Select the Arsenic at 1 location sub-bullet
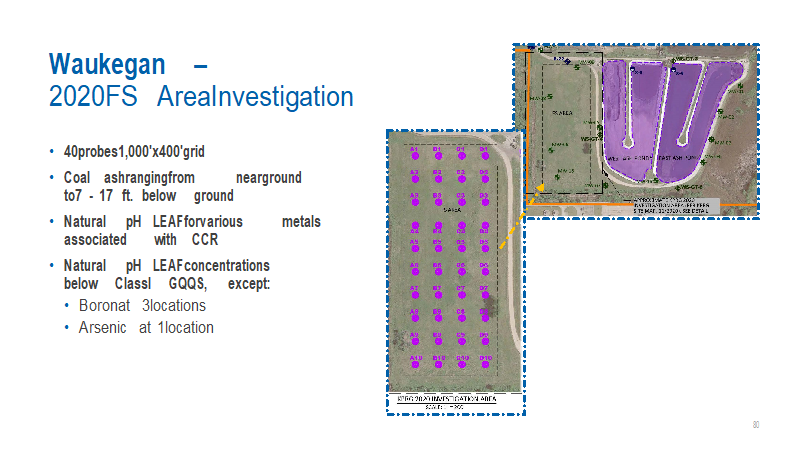Screen dimensions: 800x450 pyautogui.click(x=146, y=327)
